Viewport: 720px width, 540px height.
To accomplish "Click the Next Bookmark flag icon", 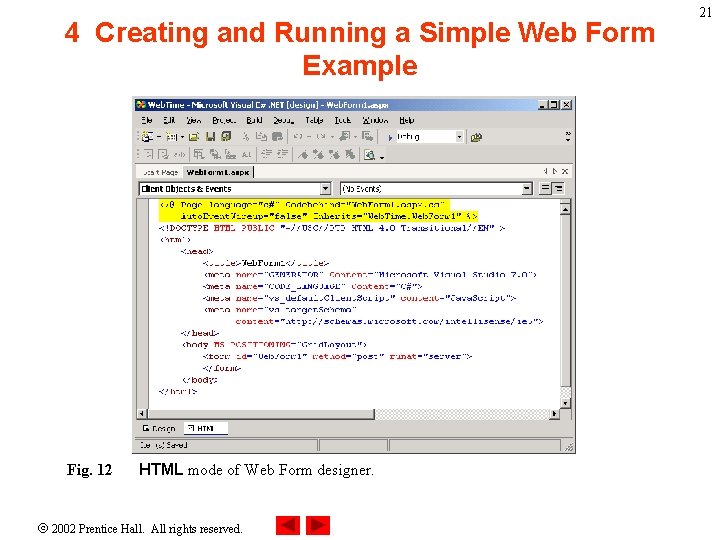I will tap(318, 155).
